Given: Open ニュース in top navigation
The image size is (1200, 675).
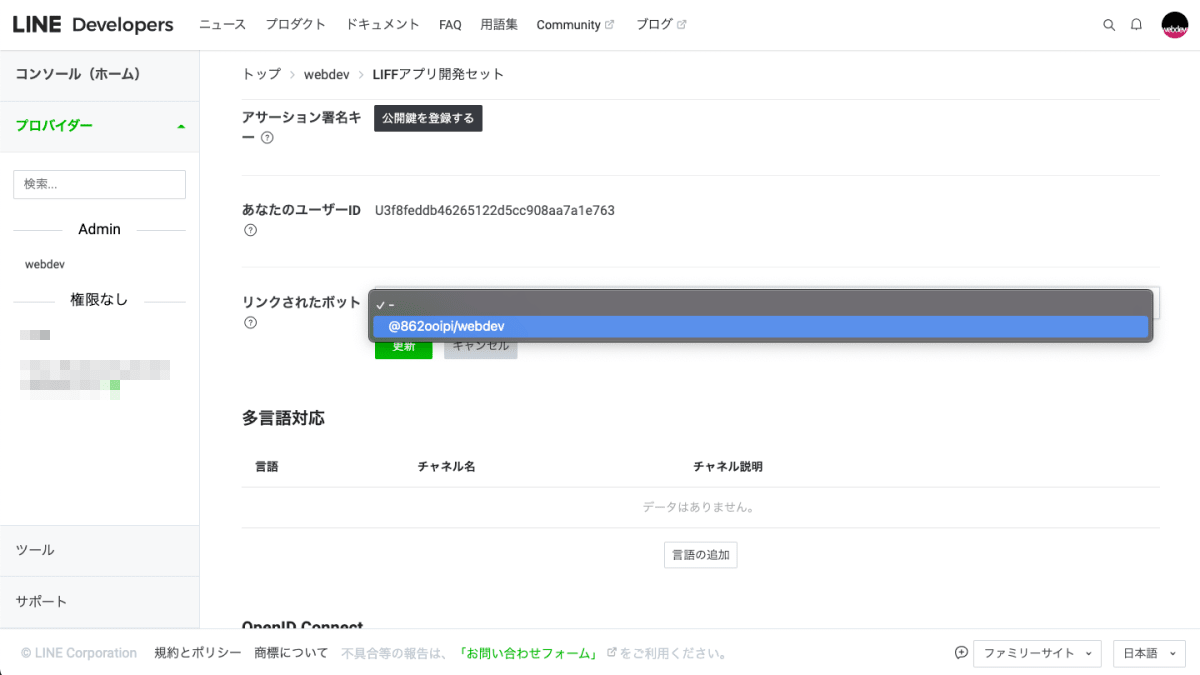Looking at the screenshot, I should click(222, 25).
